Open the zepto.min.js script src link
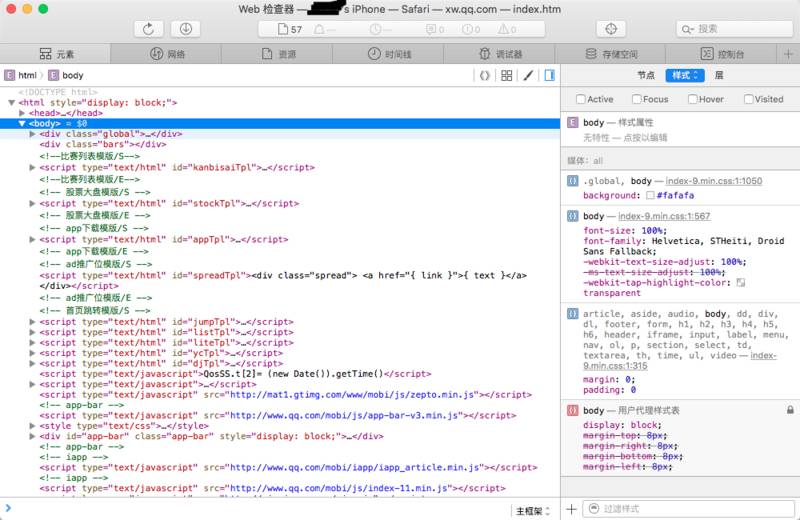800x520 pixels. pyautogui.click(x=354, y=394)
